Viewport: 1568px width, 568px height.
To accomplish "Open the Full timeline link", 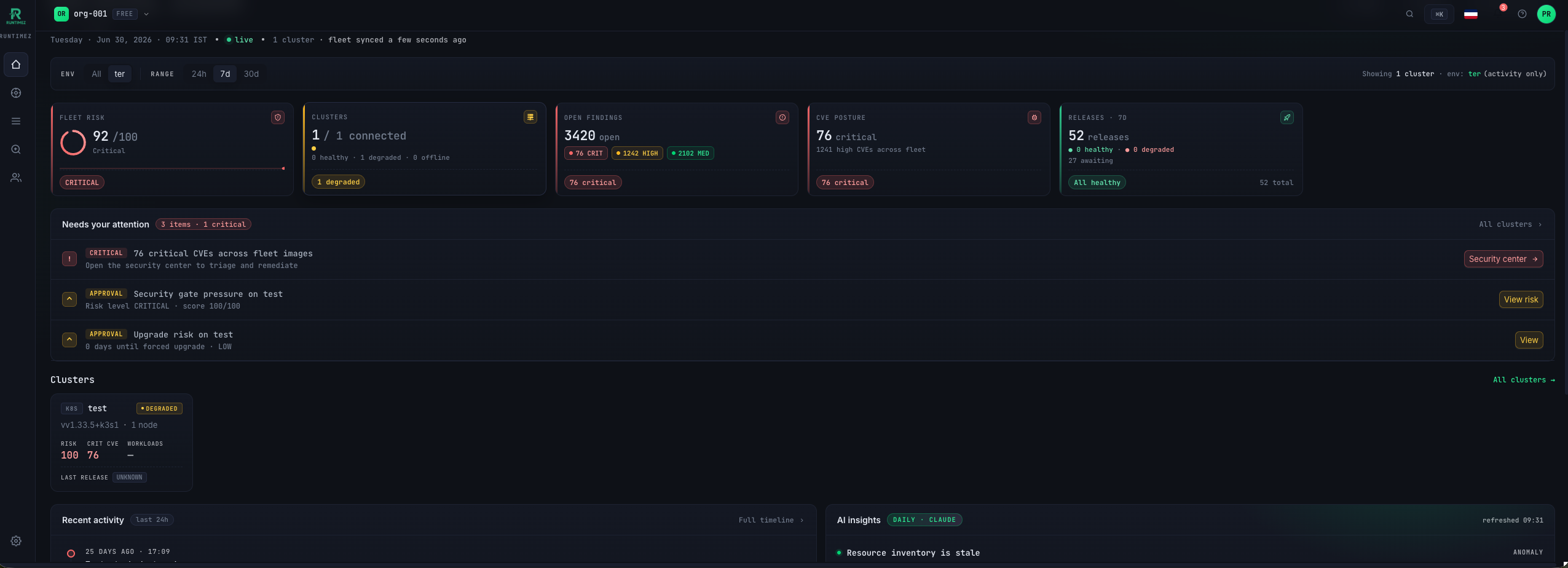I will click(771, 520).
